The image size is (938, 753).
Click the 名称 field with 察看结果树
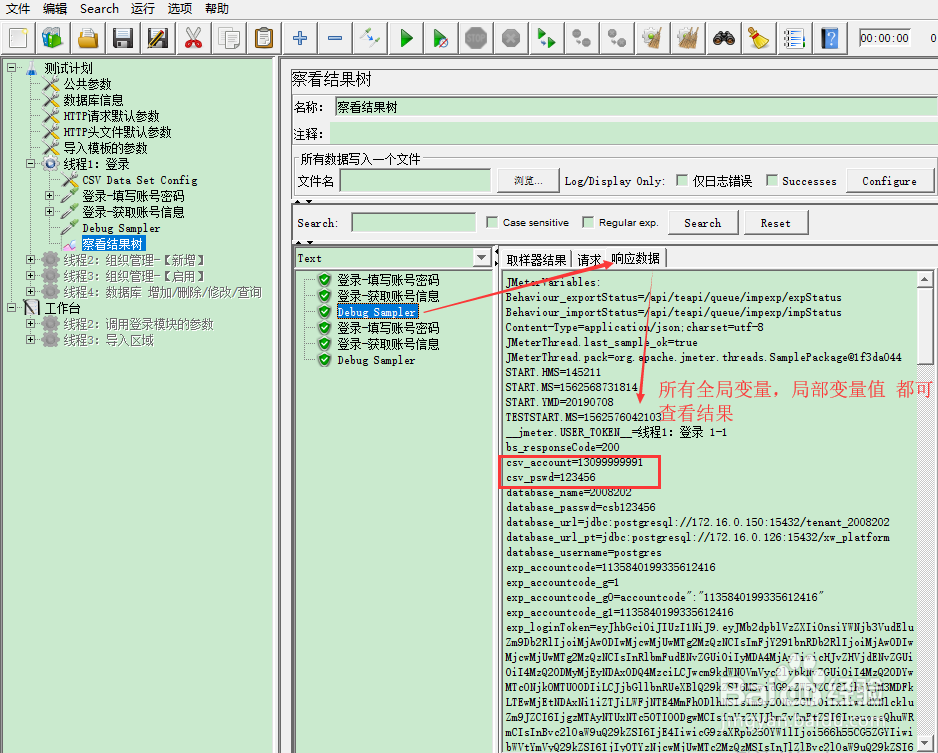(636, 107)
